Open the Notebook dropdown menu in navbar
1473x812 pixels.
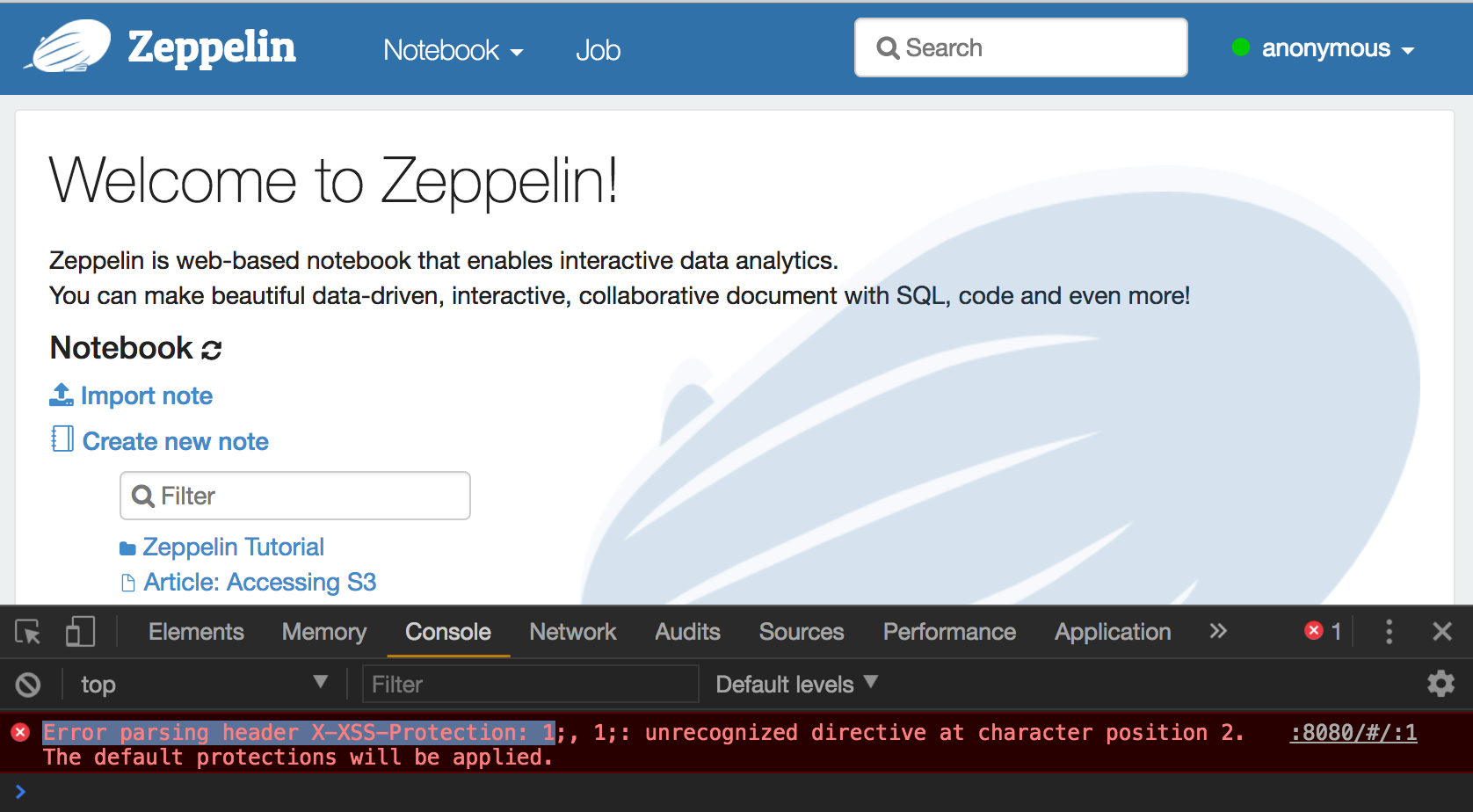click(453, 50)
